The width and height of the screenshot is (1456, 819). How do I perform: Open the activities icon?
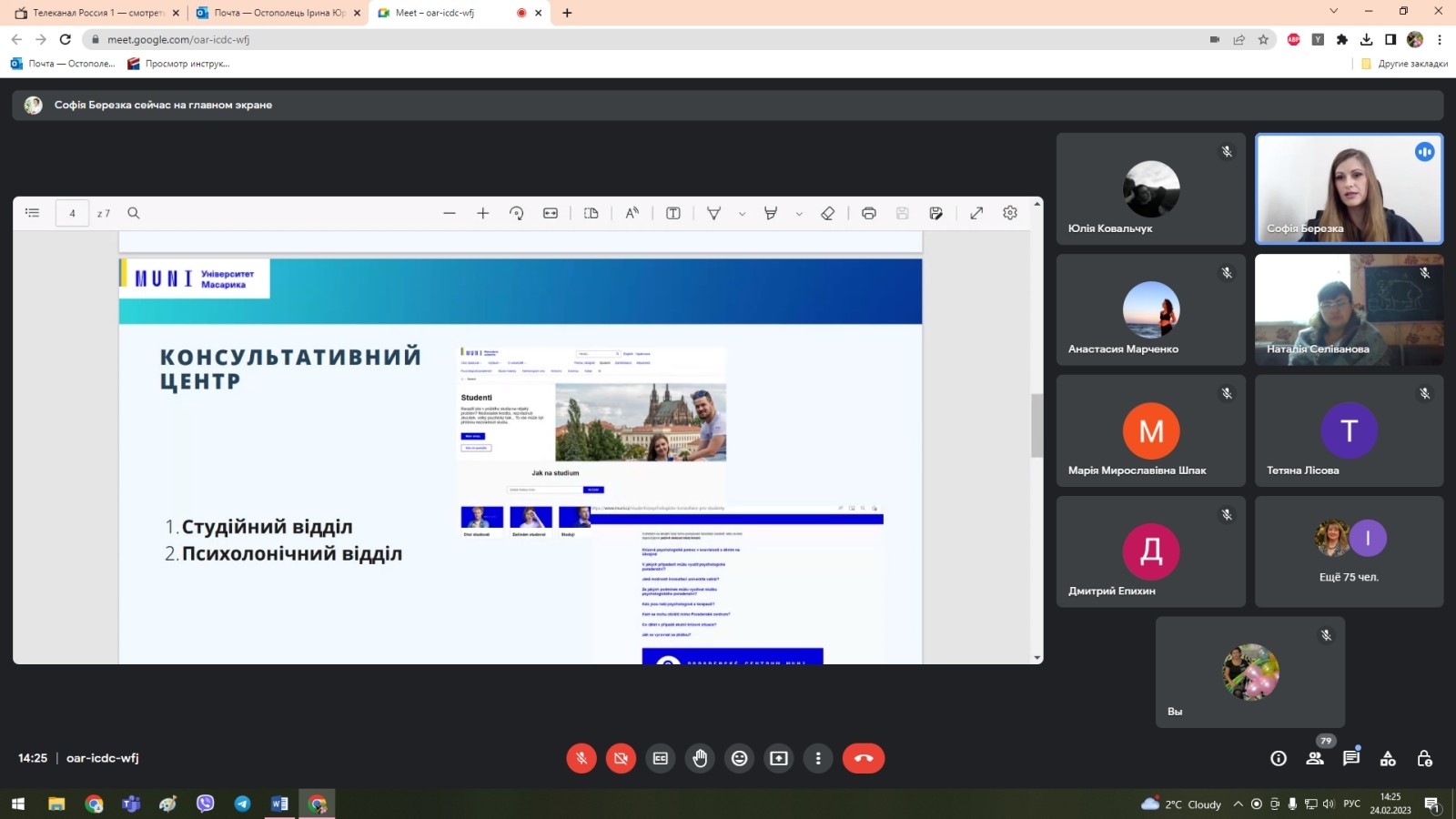pos(1388,758)
